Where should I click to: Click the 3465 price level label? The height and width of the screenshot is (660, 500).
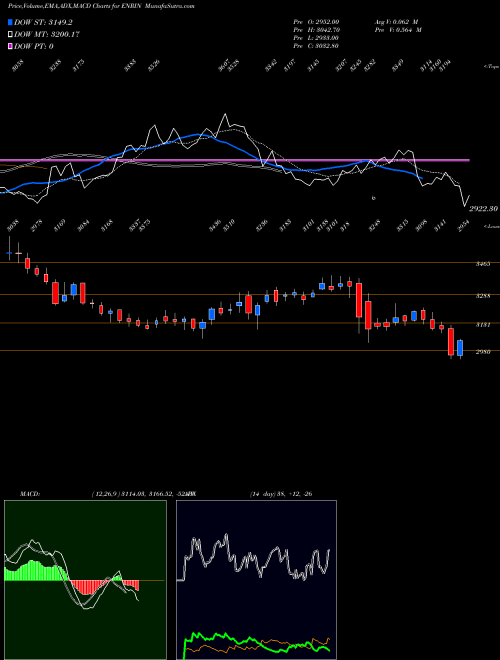[x=483, y=264]
